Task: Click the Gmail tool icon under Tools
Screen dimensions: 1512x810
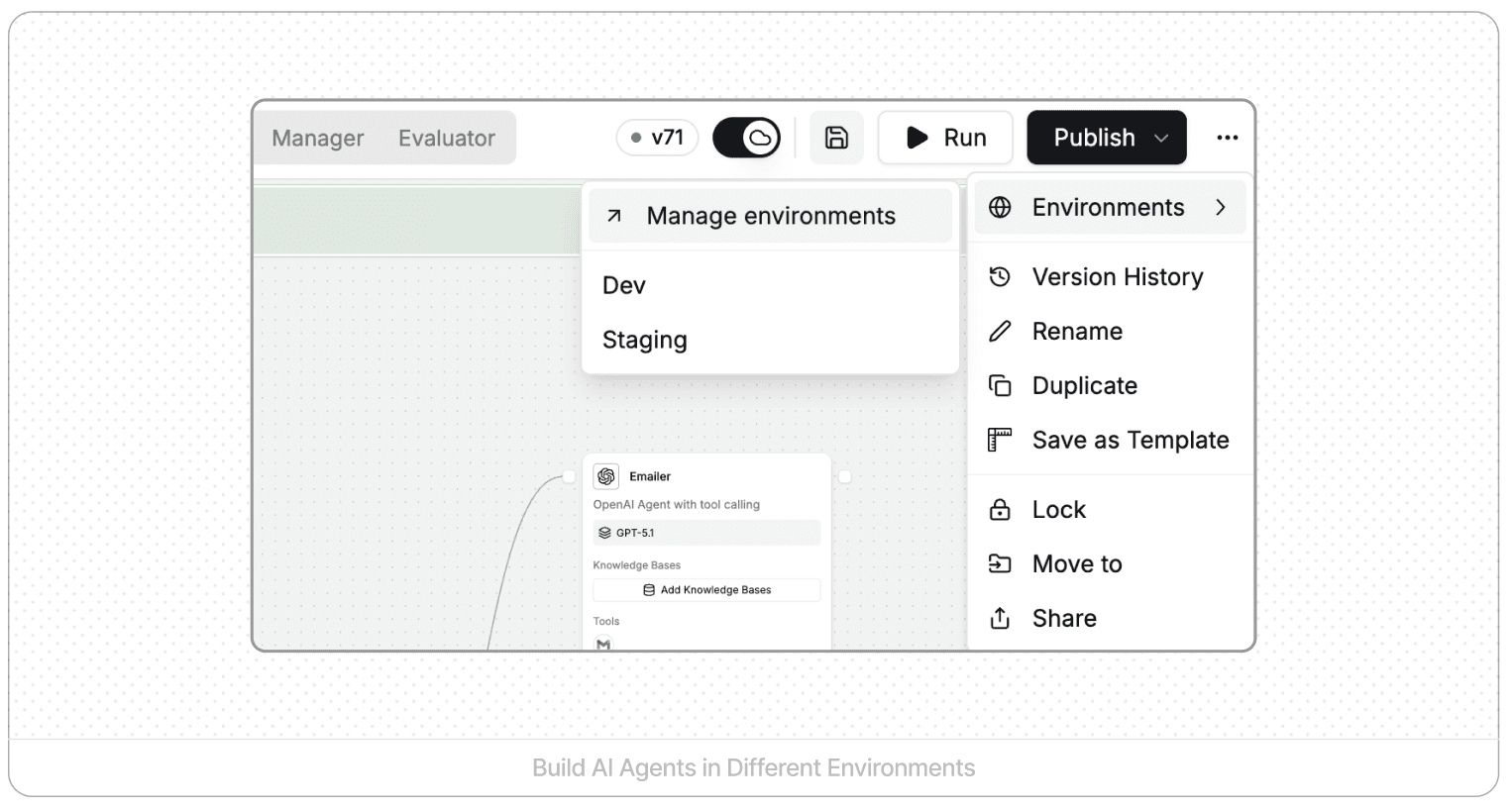Action: pyautogui.click(x=603, y=644)
